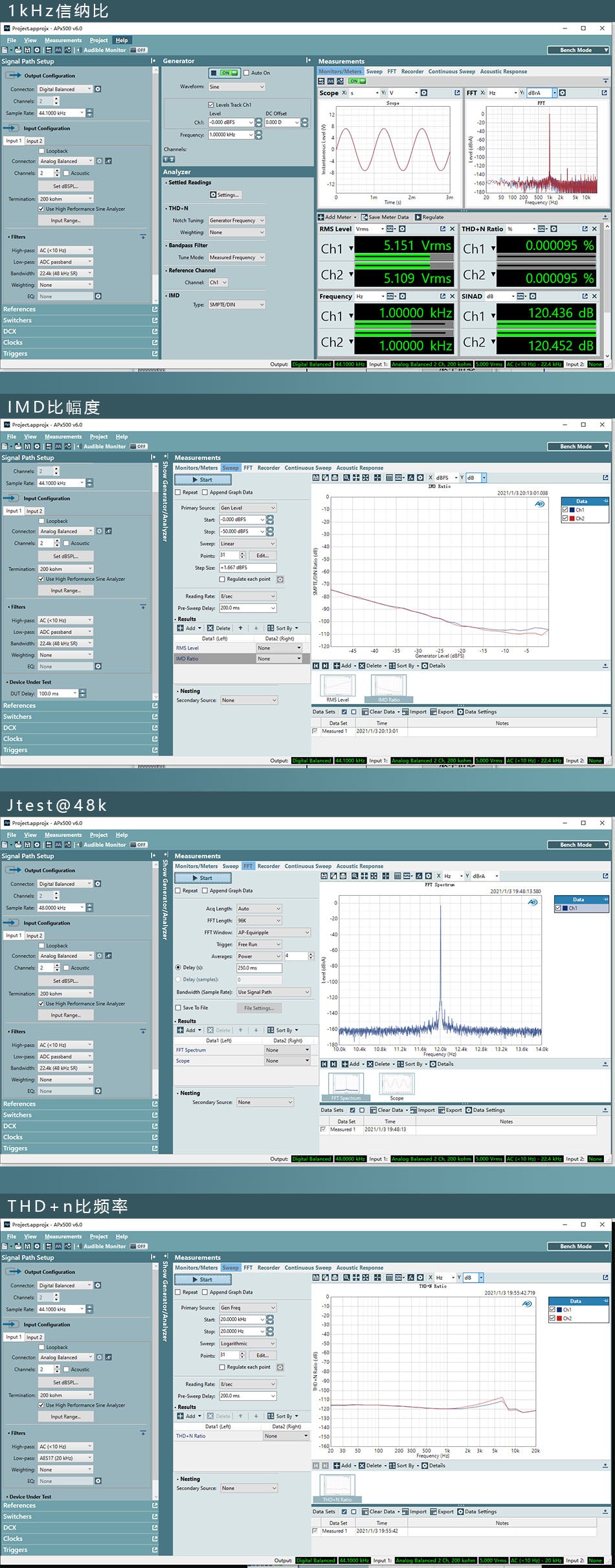Click Edit... next to Points in IMD window
The width and height of the screenshot is (615, 1568).
coord(263,556)
